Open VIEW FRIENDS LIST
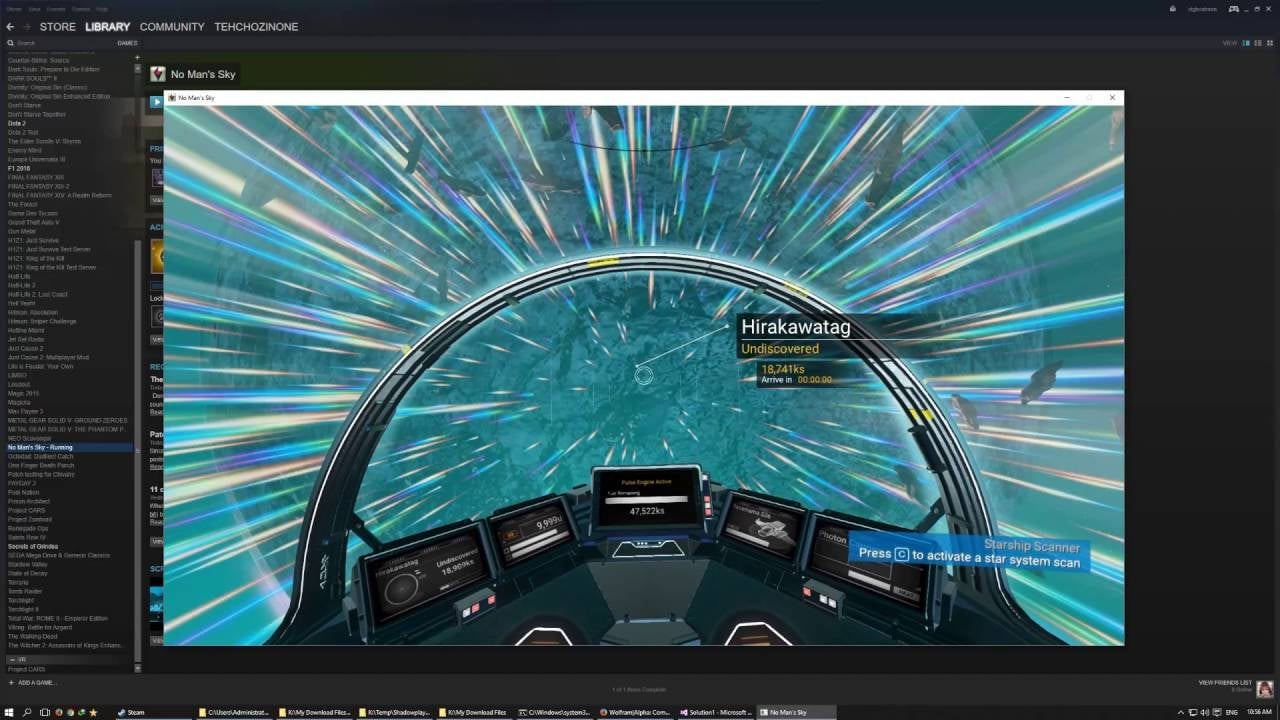Viewport: 1280px width, 720px height. tap(1224, 682)
